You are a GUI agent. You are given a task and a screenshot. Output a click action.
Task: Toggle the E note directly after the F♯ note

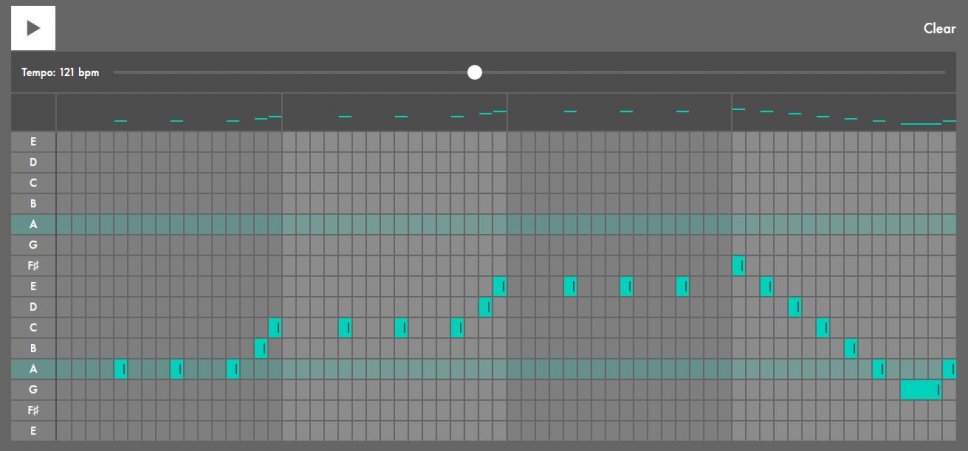pyautogui.click(x=767, y=287)
